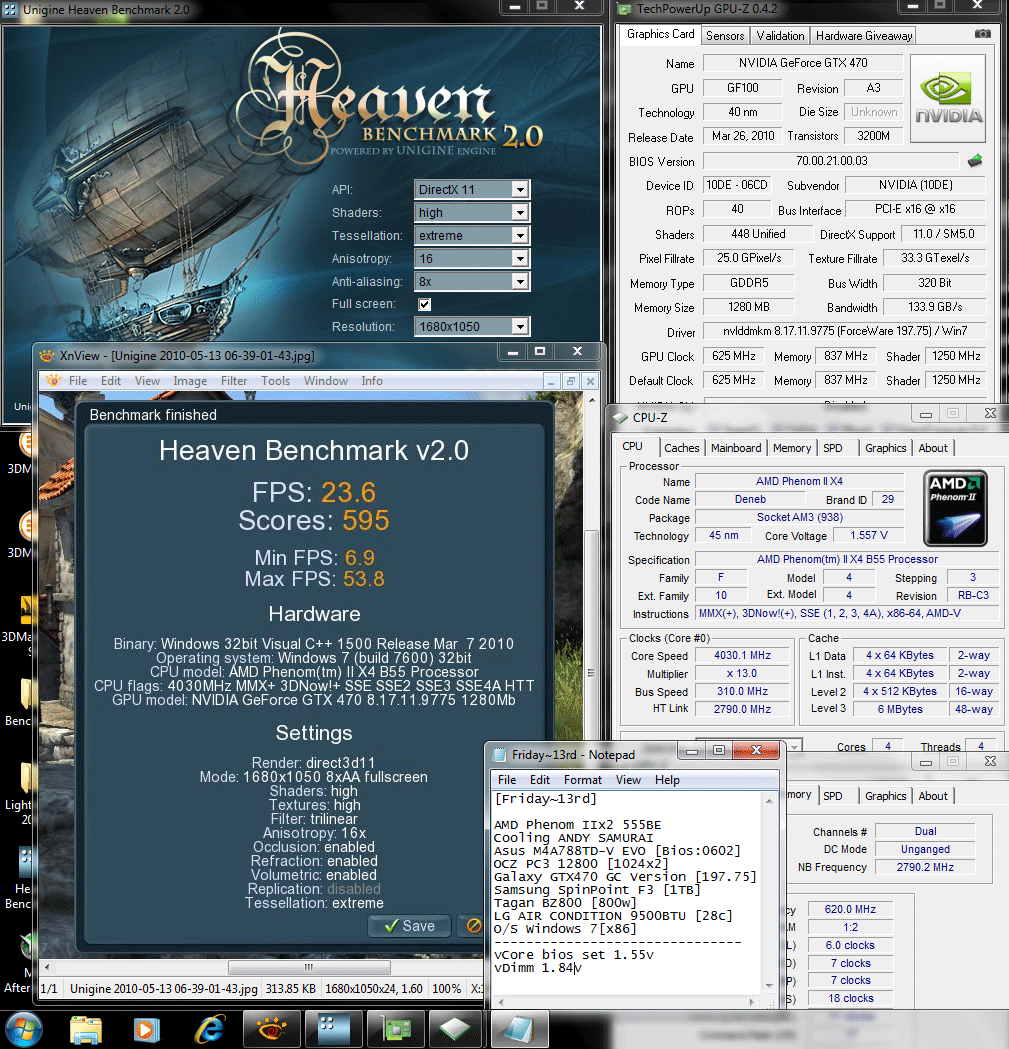Open the Resolution dropdown showing 1680x1050
The width and height of the screenshot is (1009, 1049).
tap(472, 326)
